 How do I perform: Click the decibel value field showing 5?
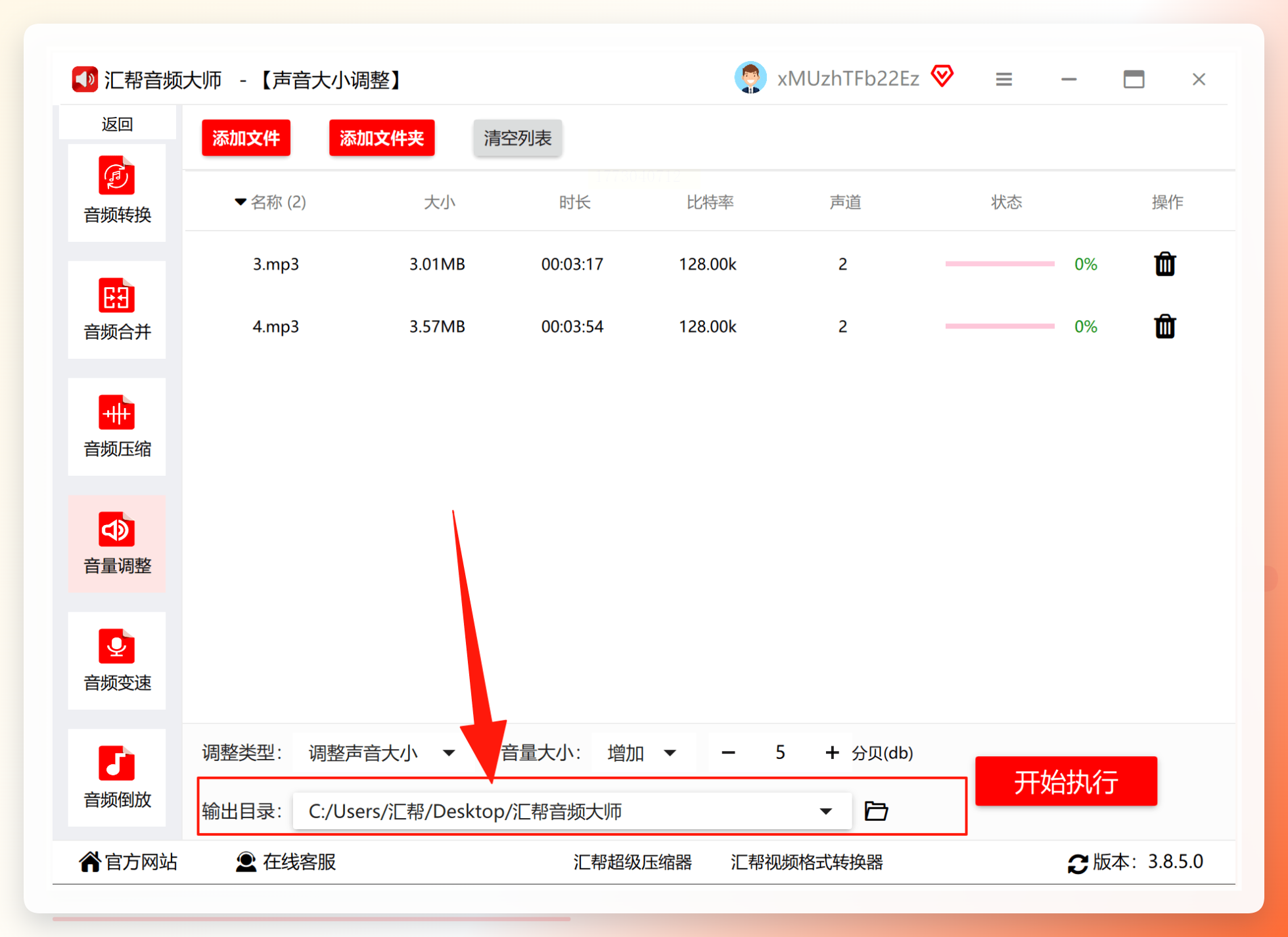coord(780,752)
